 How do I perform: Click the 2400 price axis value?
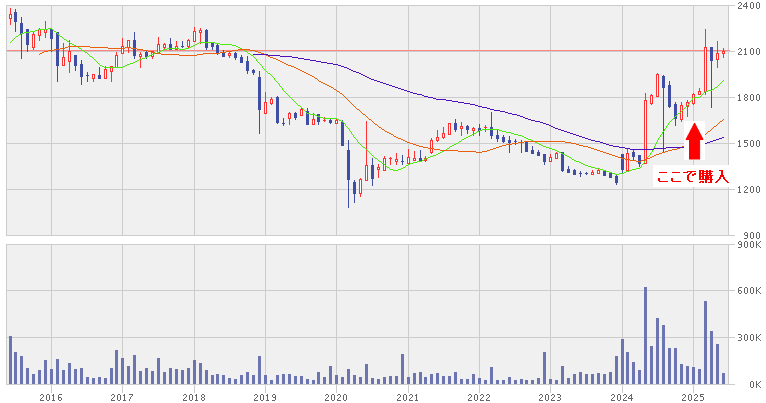[748, 6]
